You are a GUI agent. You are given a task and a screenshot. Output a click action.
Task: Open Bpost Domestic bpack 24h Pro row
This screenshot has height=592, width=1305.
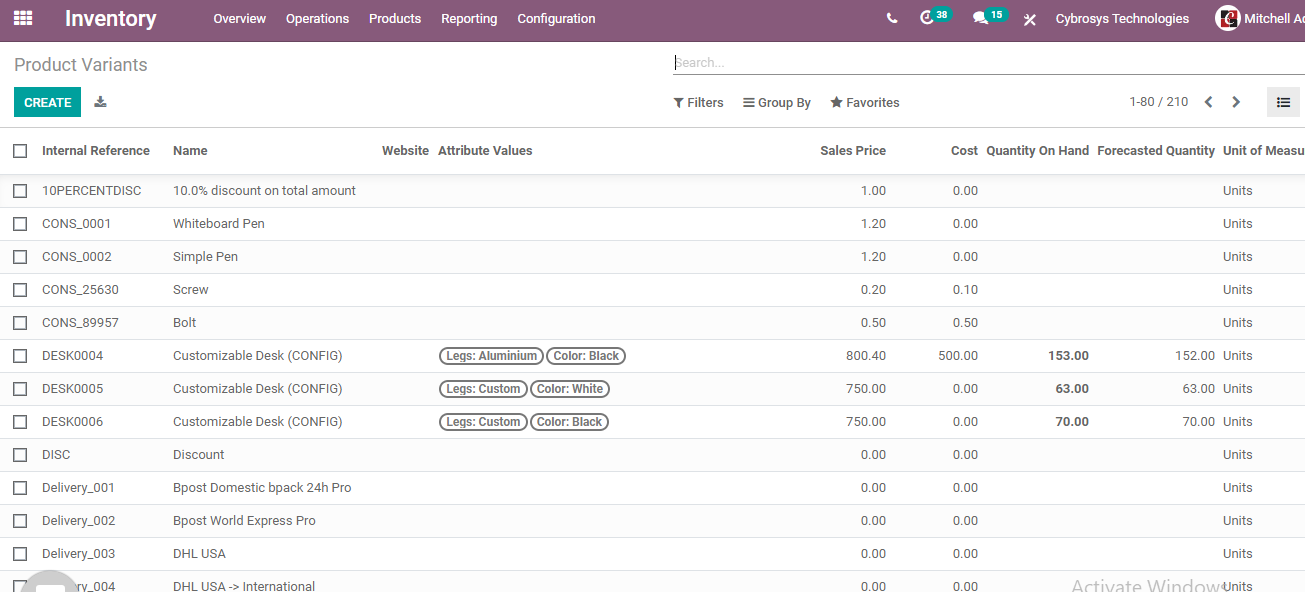[x=652, y=488]
